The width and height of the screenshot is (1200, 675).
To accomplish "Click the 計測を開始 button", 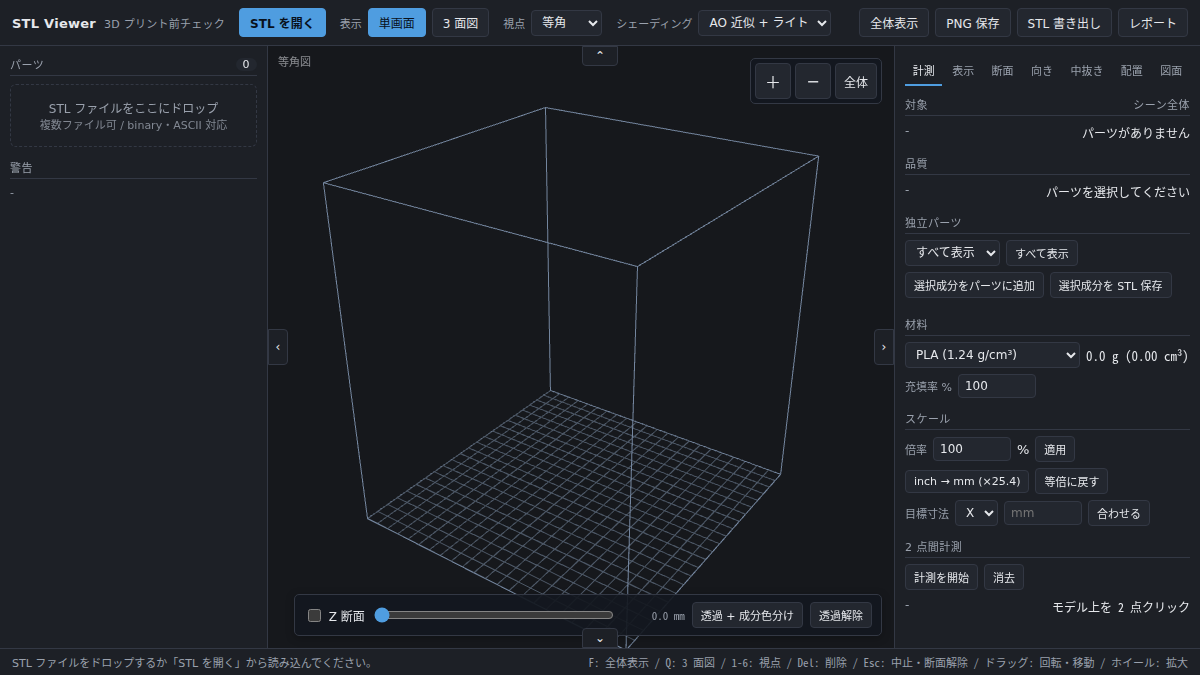I will pyautogui.click(x=941, y=577).
